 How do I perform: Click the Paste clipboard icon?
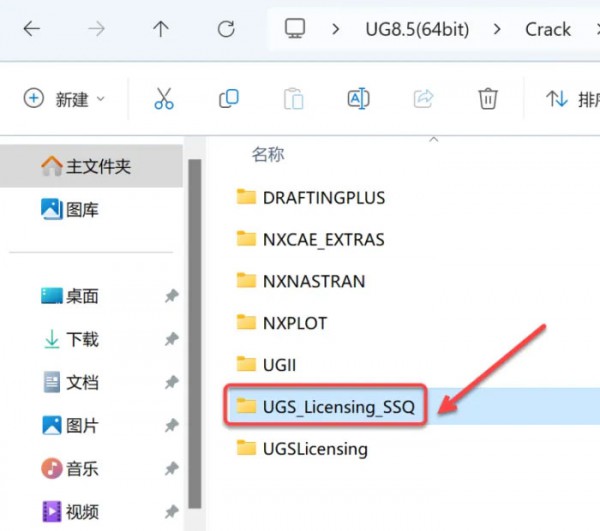tap(293, 99)
